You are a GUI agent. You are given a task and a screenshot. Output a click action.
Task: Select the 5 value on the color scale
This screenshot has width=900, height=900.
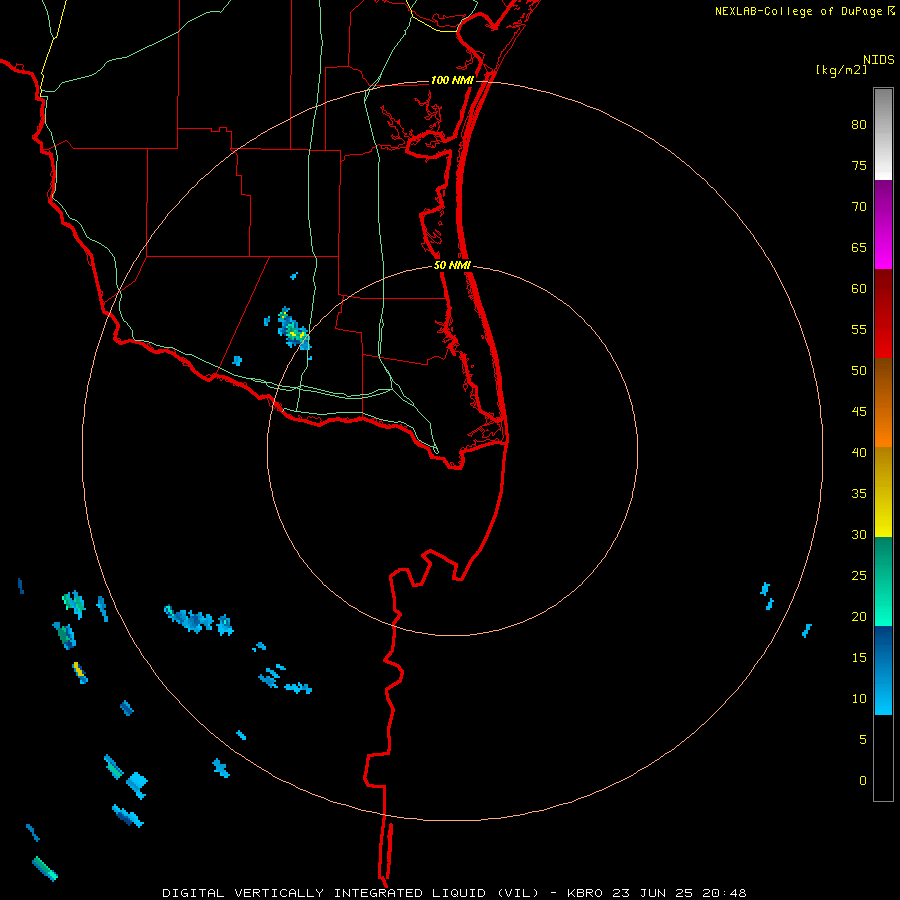tap(863, 739)
